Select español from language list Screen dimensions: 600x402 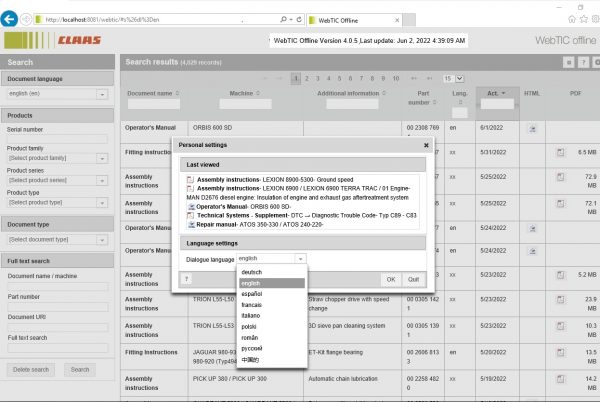click(x=272, y=294)
